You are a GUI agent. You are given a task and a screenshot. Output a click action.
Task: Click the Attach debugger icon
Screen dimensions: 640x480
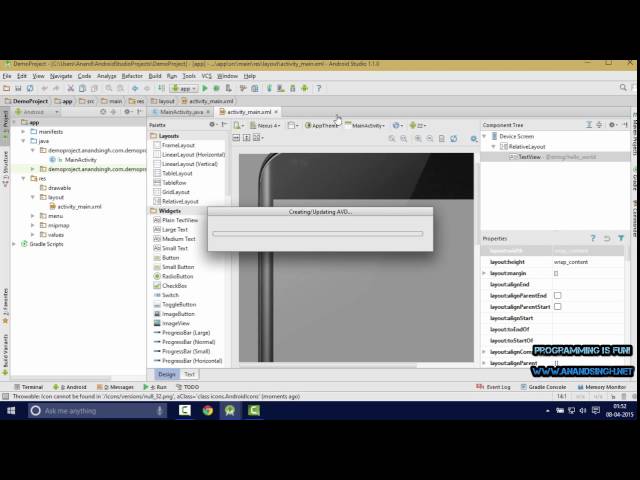click(x=229, y=88)
